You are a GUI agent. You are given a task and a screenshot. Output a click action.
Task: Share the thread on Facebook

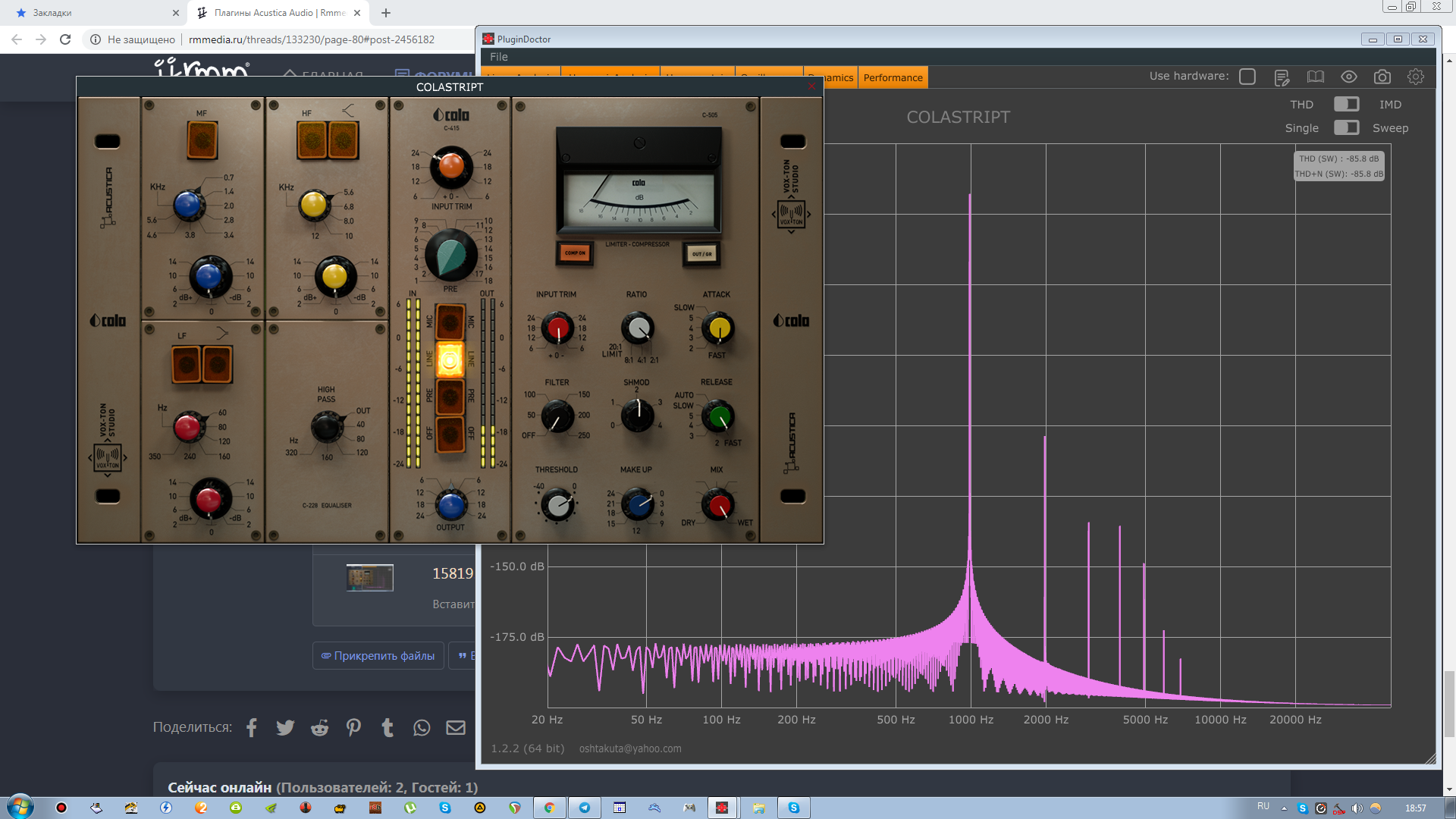pos(252,728)
